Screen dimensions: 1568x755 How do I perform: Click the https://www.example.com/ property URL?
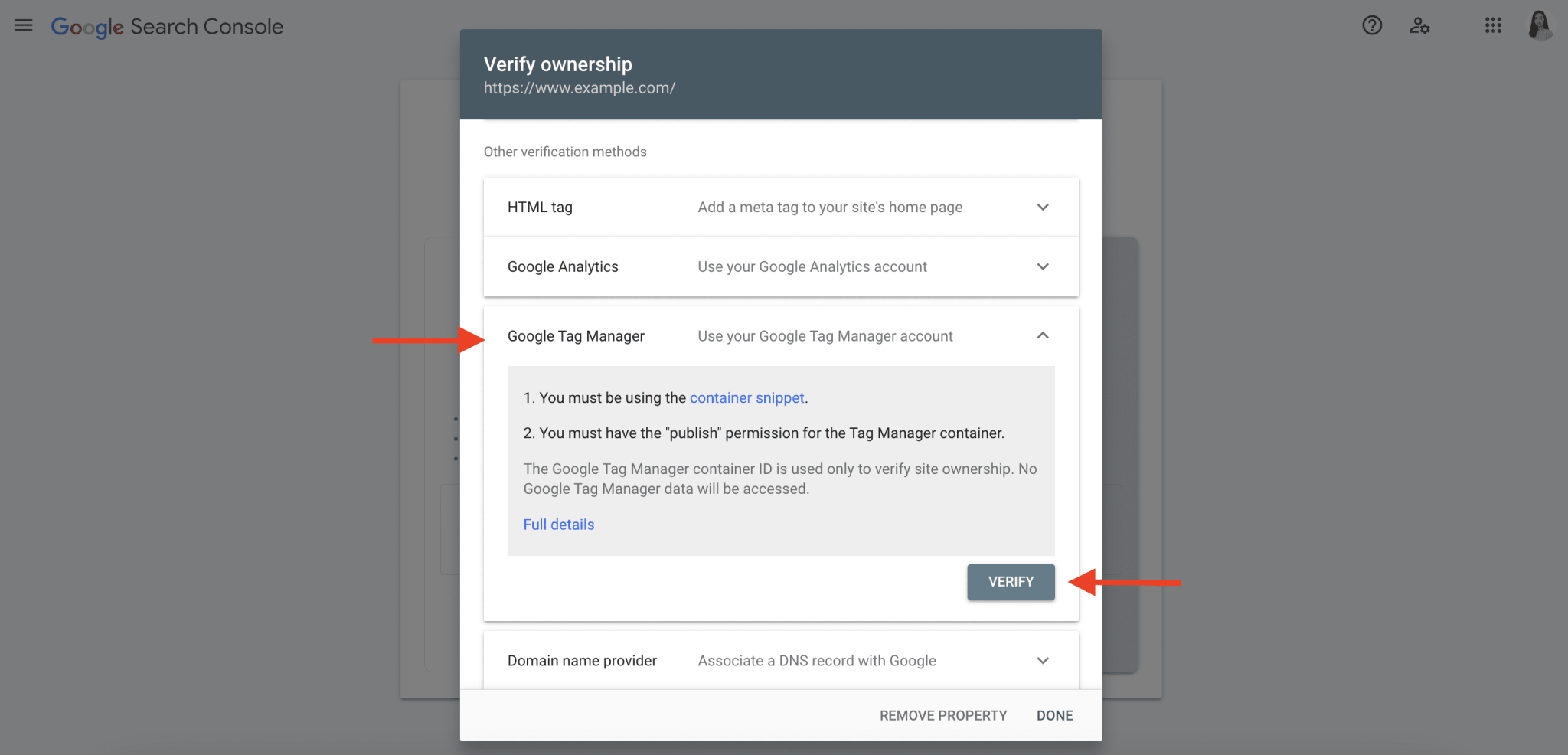579,87
